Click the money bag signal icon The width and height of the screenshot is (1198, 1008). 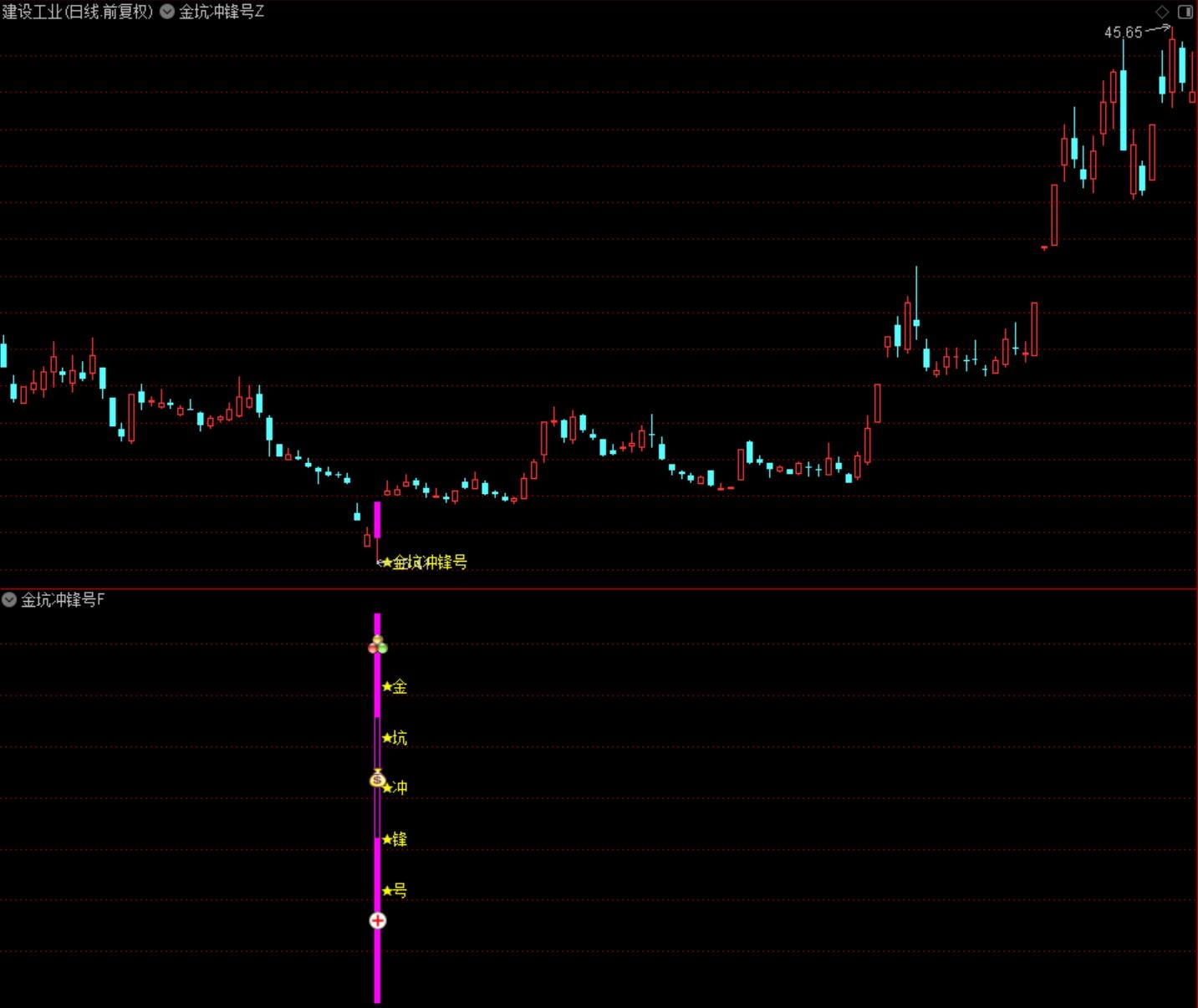tap(378, 778)
